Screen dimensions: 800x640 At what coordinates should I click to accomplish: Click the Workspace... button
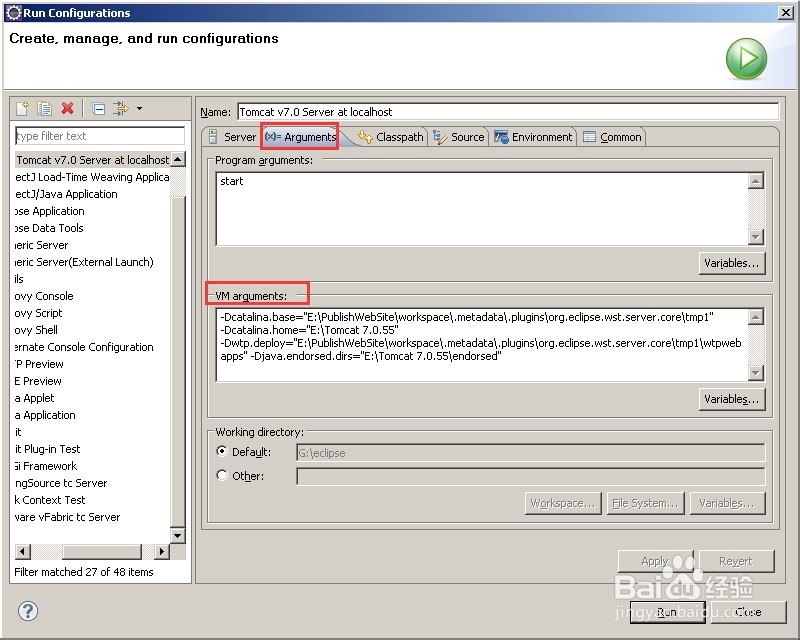[x=563, y=503]
